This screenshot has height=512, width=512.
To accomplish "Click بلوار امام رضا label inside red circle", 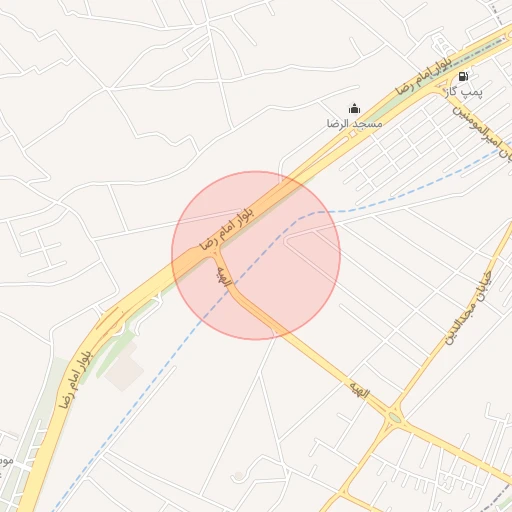I will [x=227, y=229].
